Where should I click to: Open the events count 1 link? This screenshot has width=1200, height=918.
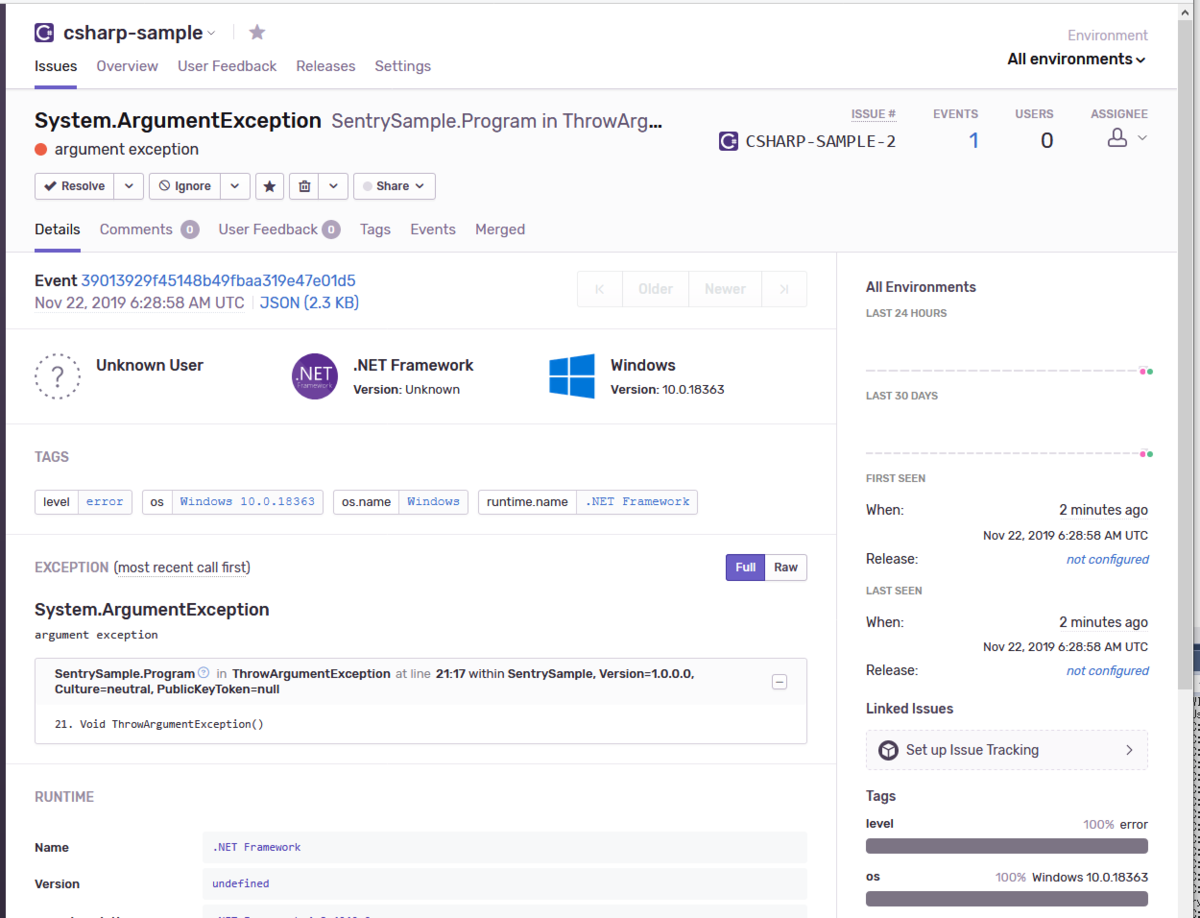974,141
